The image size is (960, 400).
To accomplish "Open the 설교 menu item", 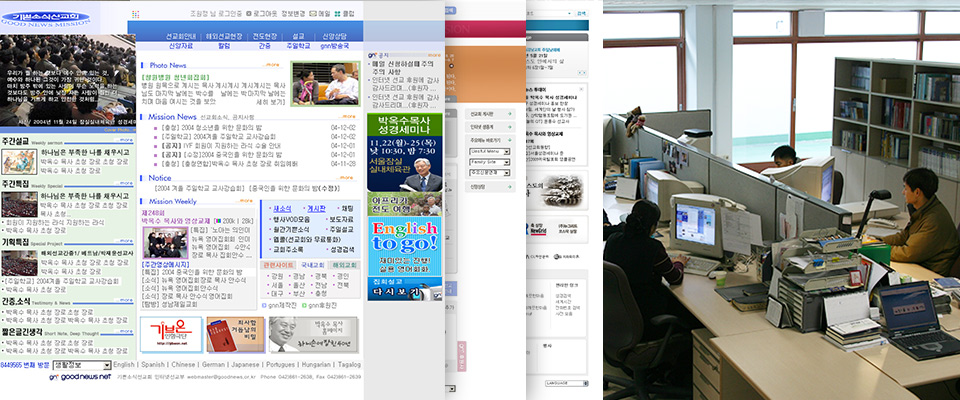I will [298, 36].
